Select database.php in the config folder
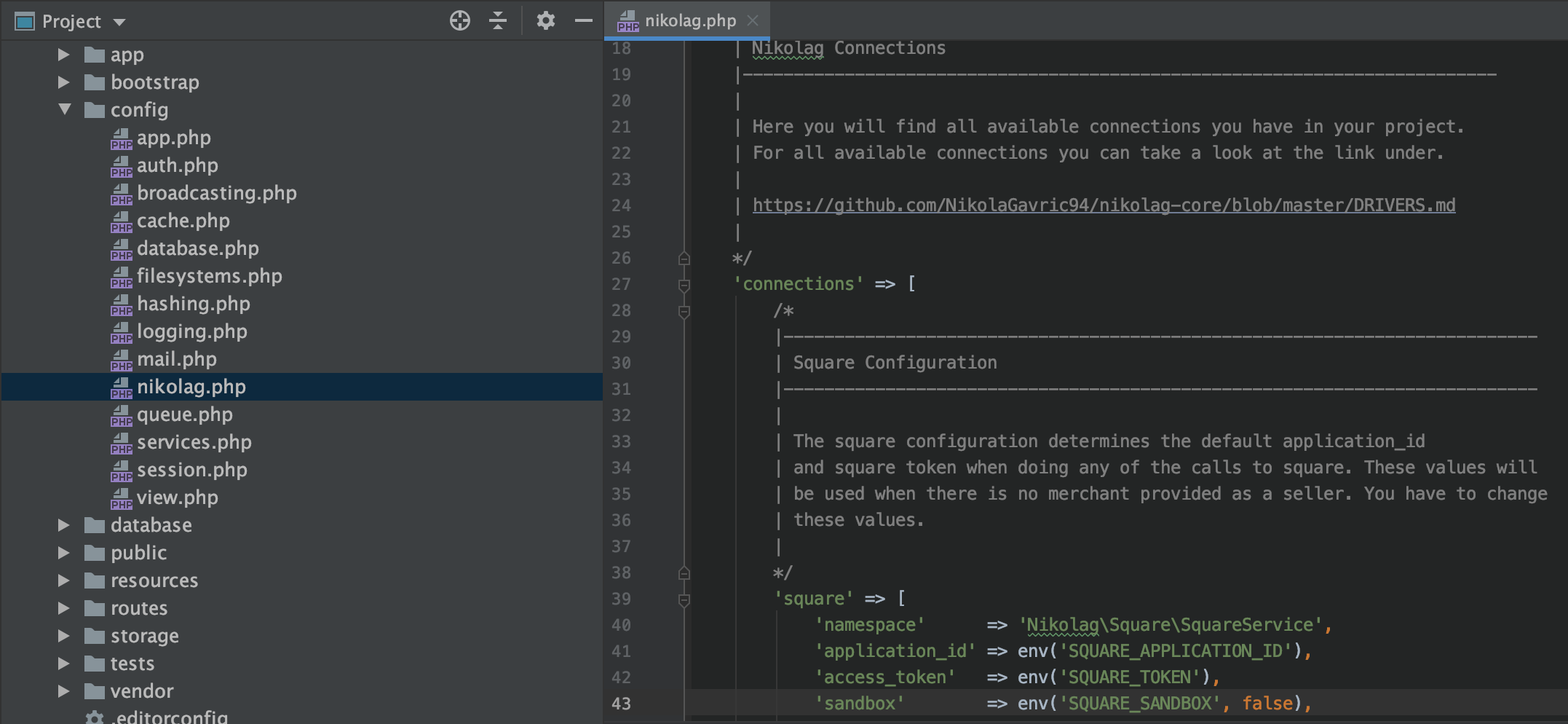This screenshot has height=724, width=1568. (x=198, y=248)
